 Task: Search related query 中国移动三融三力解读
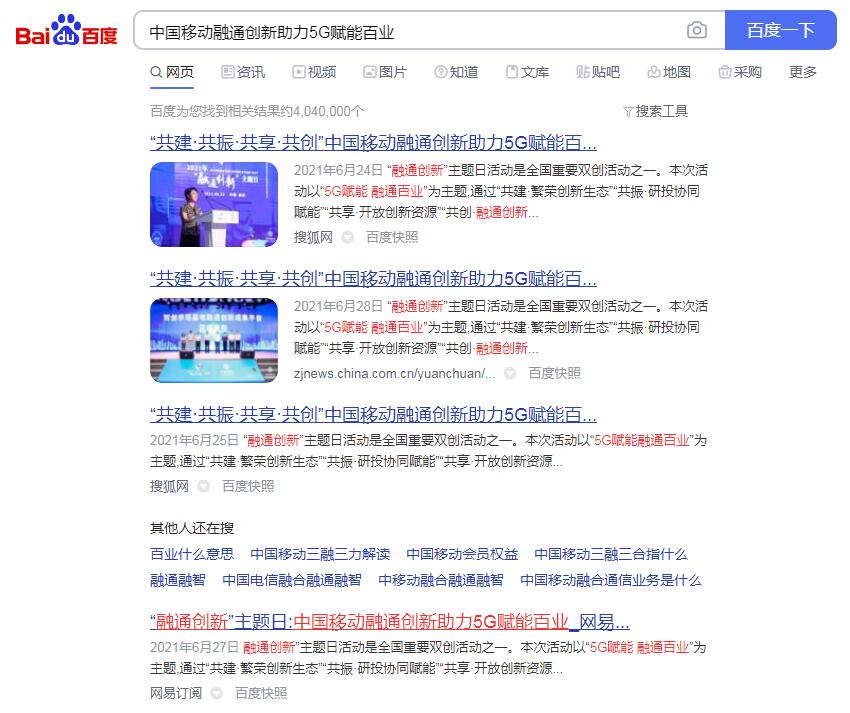(320, 554)
